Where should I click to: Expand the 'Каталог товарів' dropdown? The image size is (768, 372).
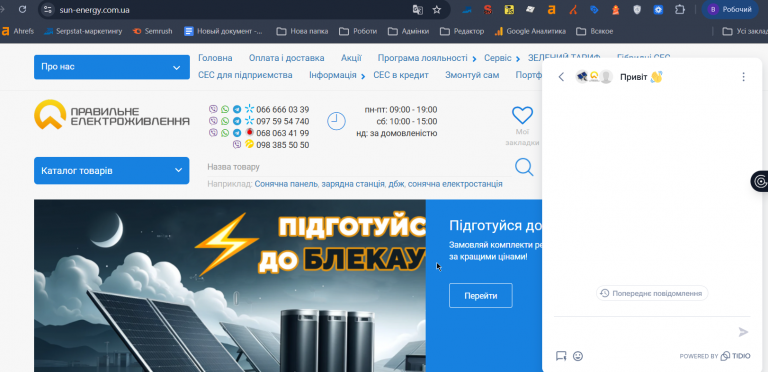[112, 171]
